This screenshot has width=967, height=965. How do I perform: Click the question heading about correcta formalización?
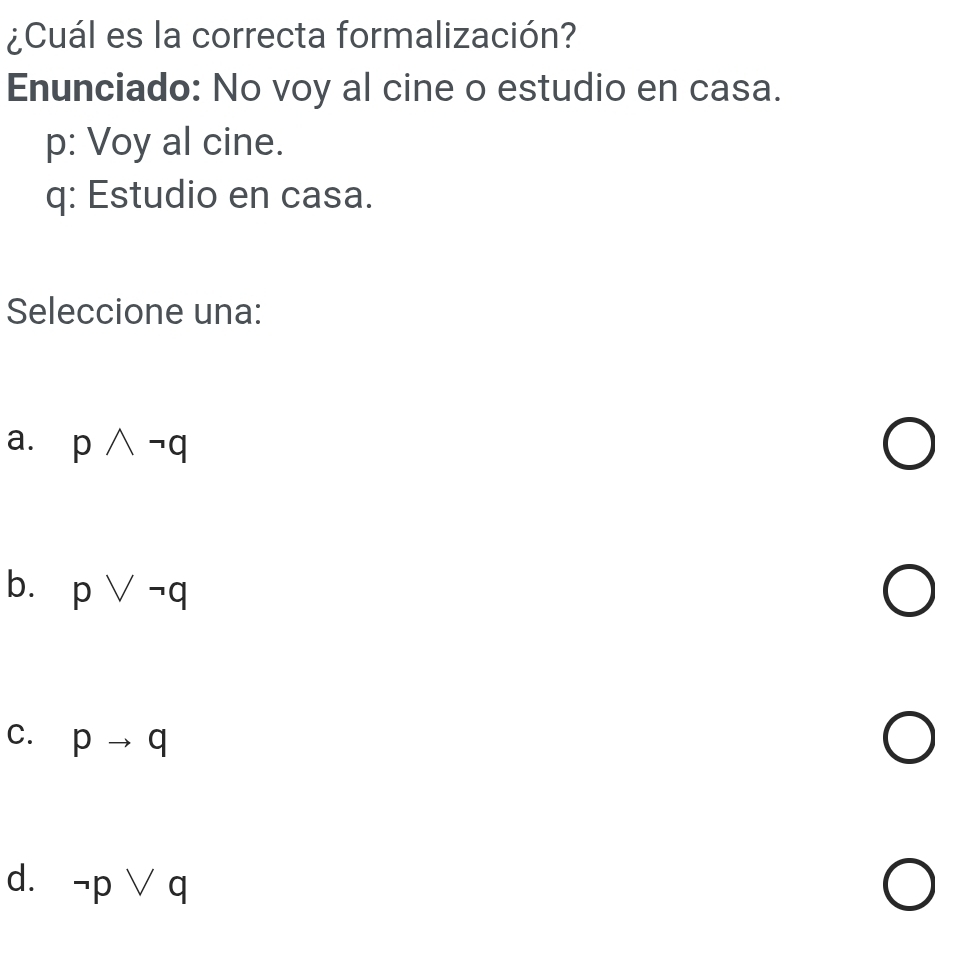click(x=291, y=37)
